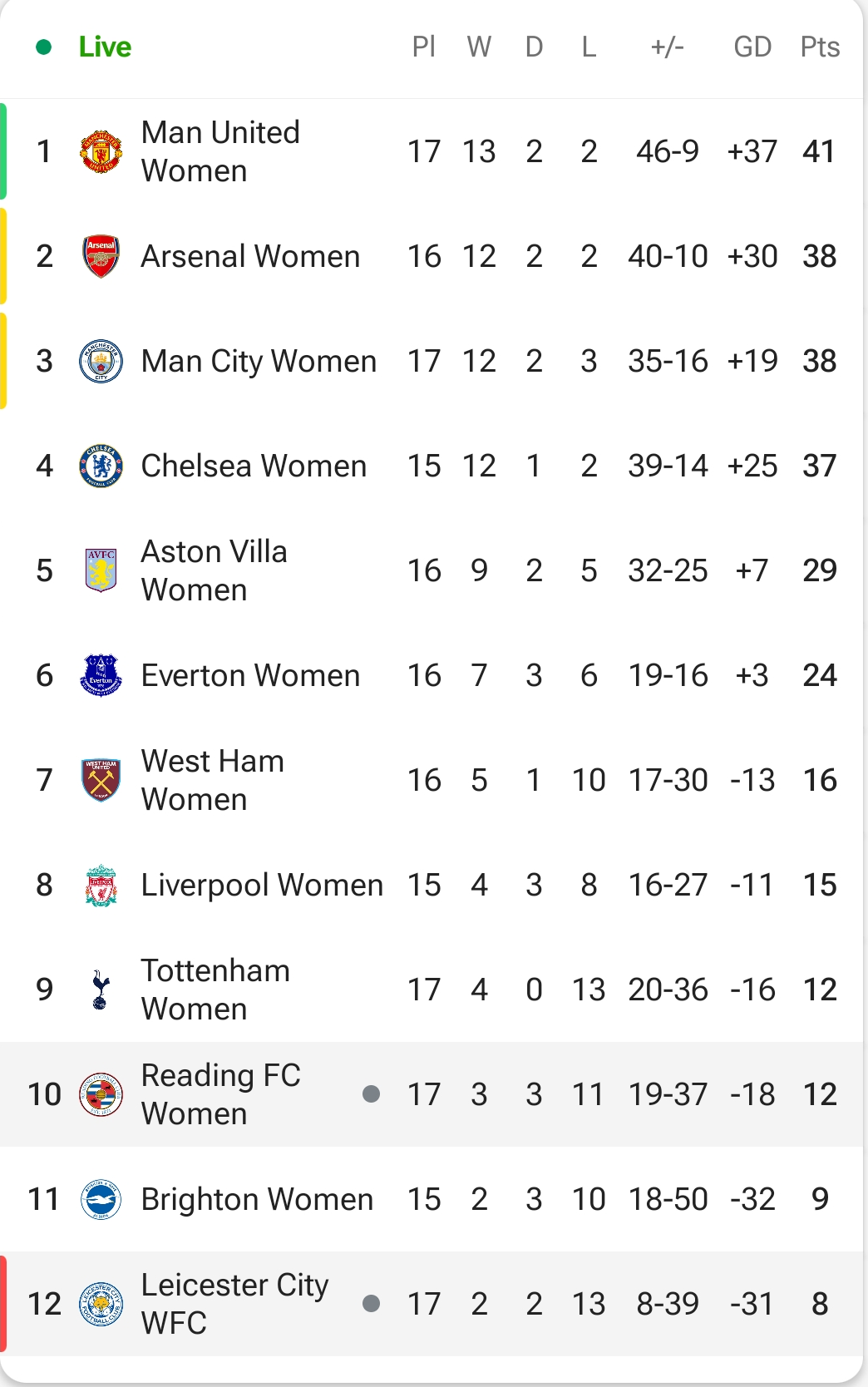
Task: Click the Live label in the table header
Action: click(x=105, y=47)
